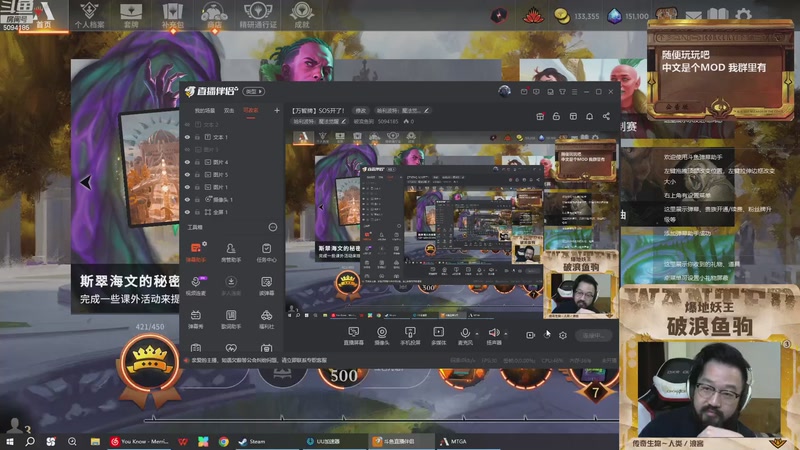Open the hamburger menu in title bar
800x450 pixels.
pyautogui.click(x=574, y=92)
